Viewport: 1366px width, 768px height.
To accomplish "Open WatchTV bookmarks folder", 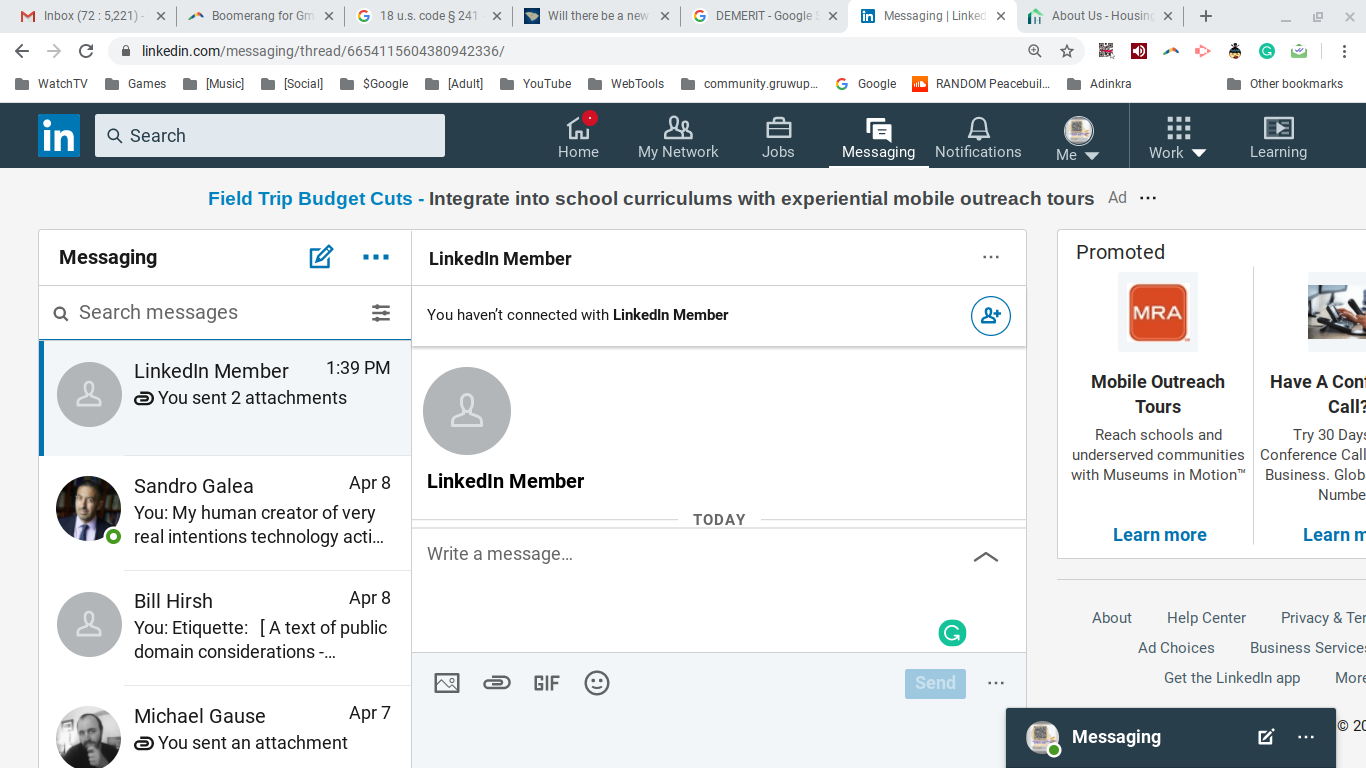I will pos(51,84).
